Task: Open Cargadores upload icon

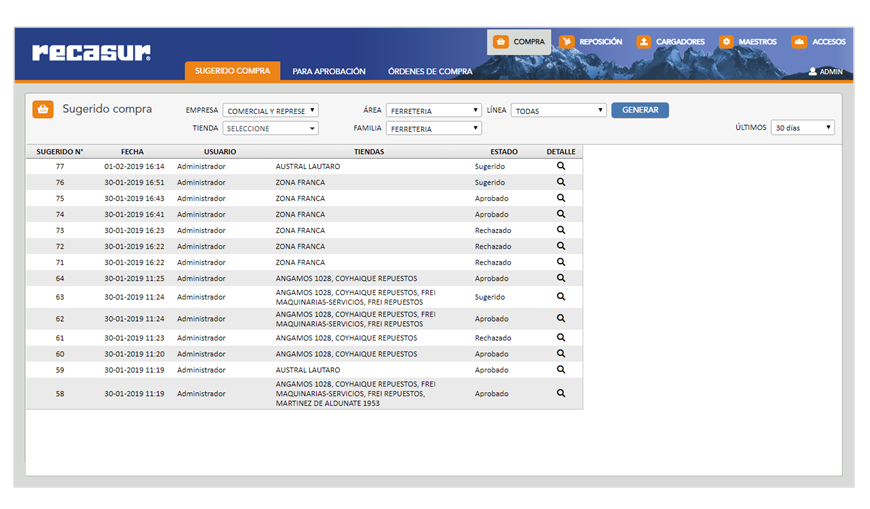Action: [643, 42]
